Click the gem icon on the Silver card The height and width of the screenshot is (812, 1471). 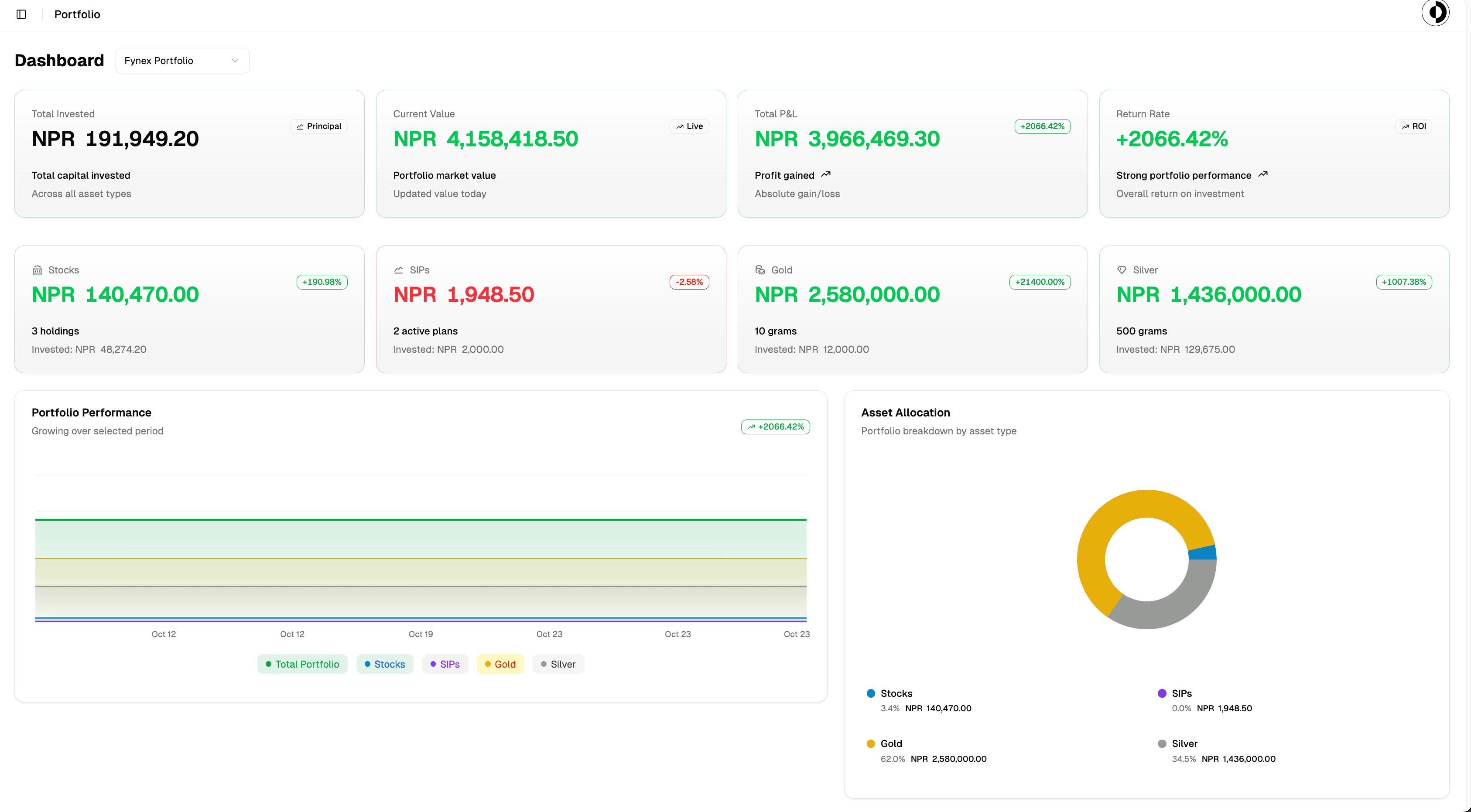1122,269
